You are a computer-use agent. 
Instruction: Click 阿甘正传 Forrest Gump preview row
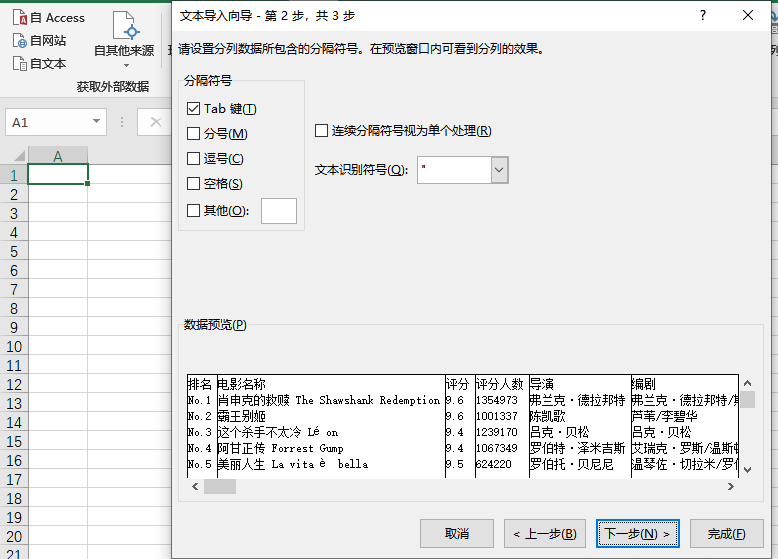280,448
